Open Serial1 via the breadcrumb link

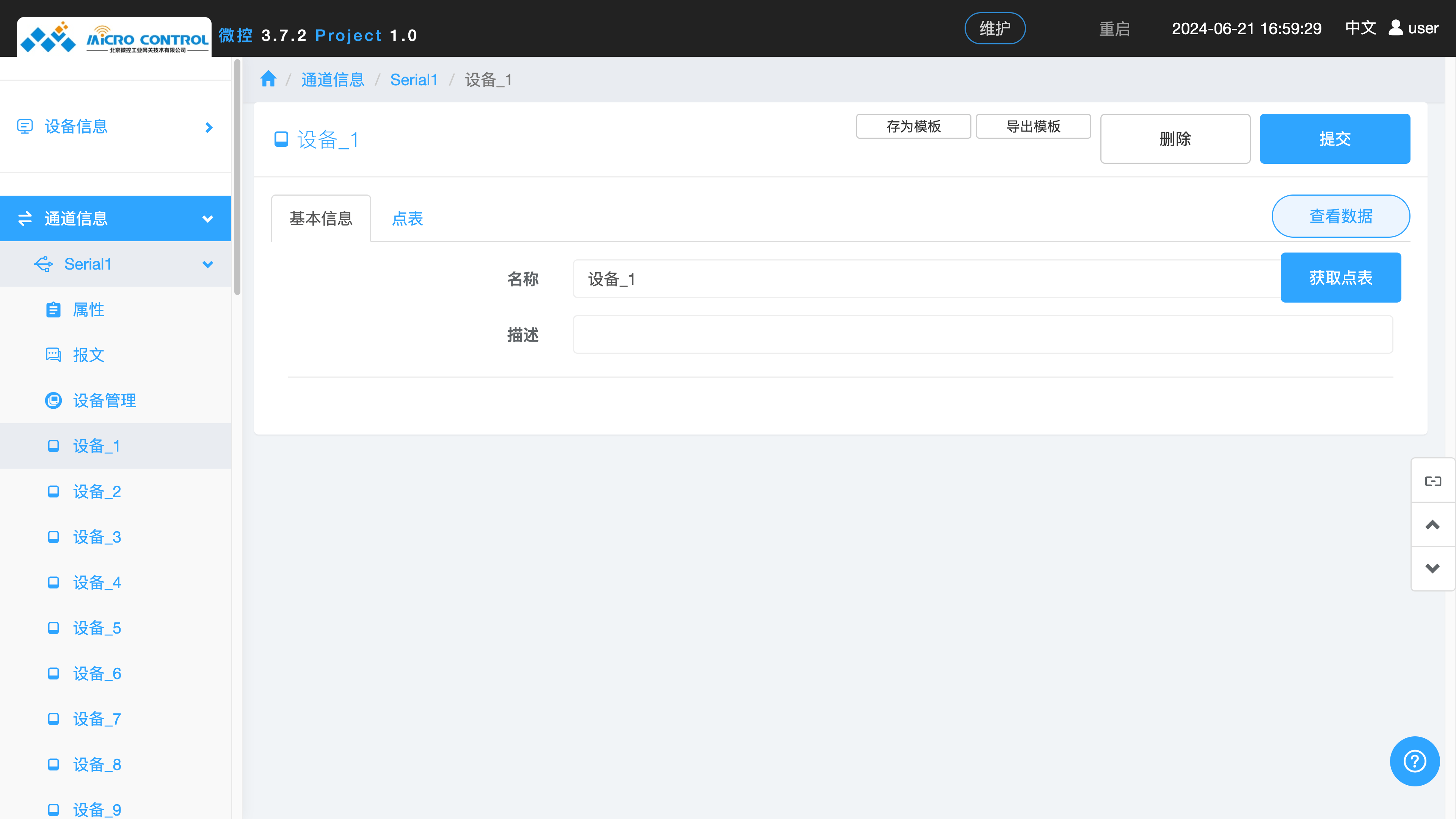[414, 80]
